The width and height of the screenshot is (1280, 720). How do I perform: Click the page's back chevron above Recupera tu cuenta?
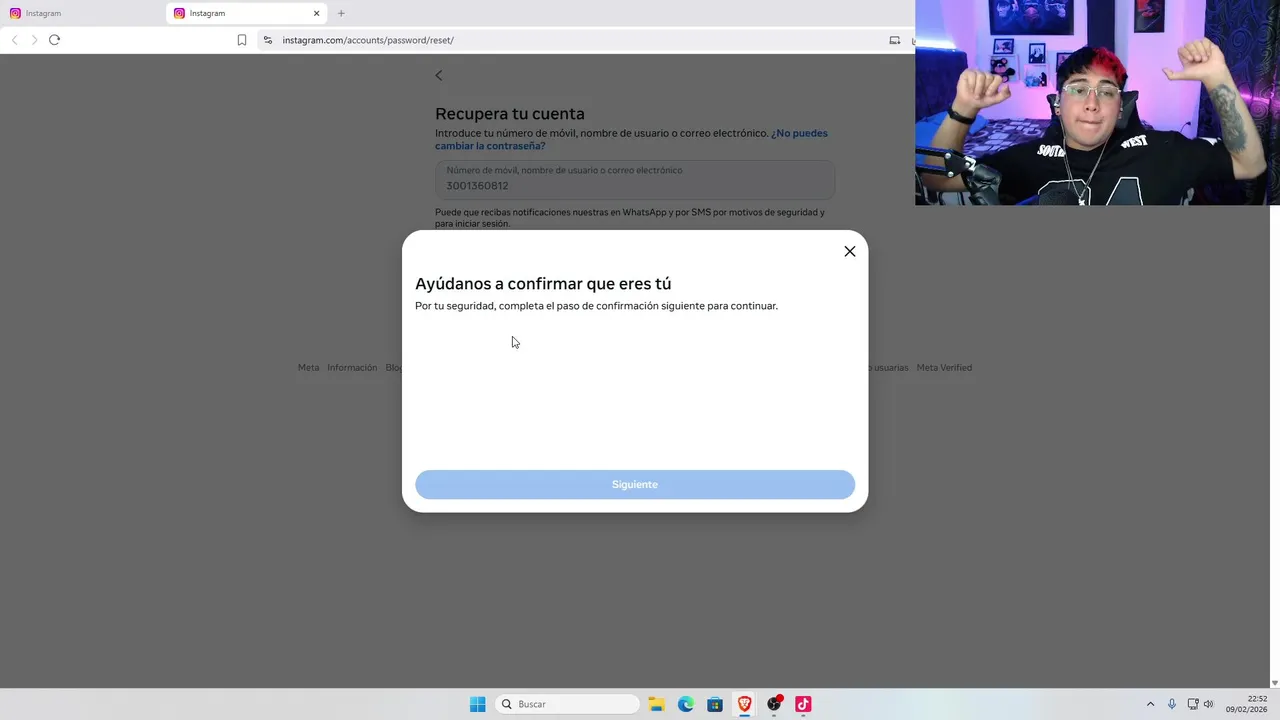point(438,76)
